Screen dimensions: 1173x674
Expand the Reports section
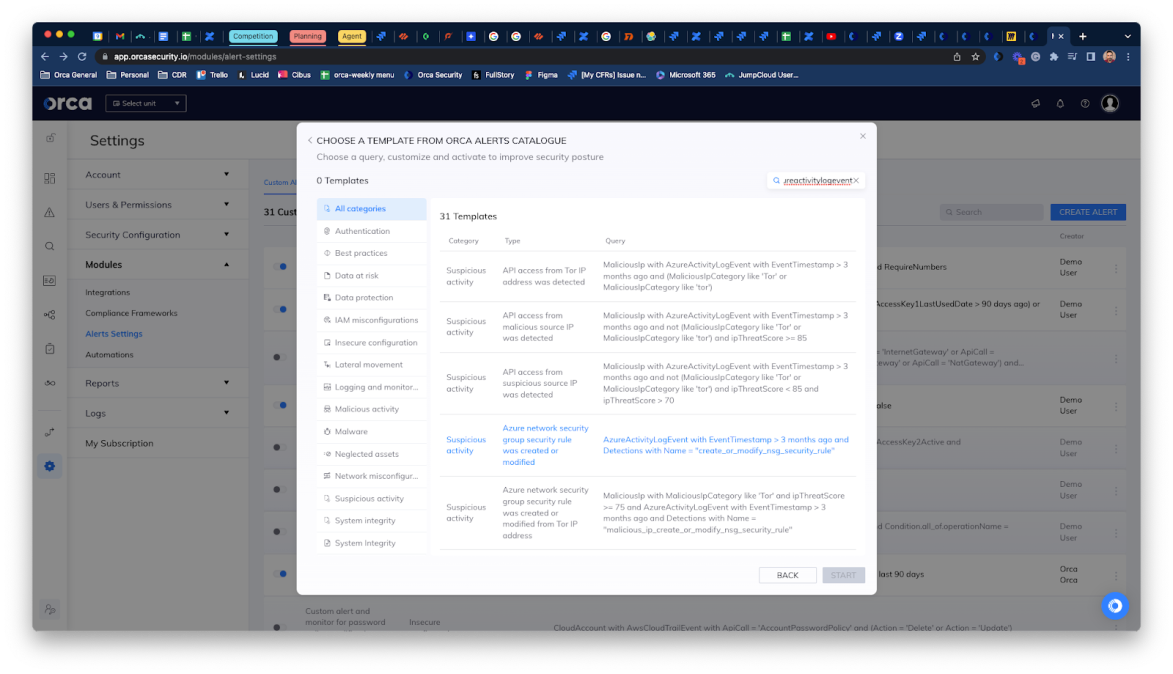click(x=157, y=382)
